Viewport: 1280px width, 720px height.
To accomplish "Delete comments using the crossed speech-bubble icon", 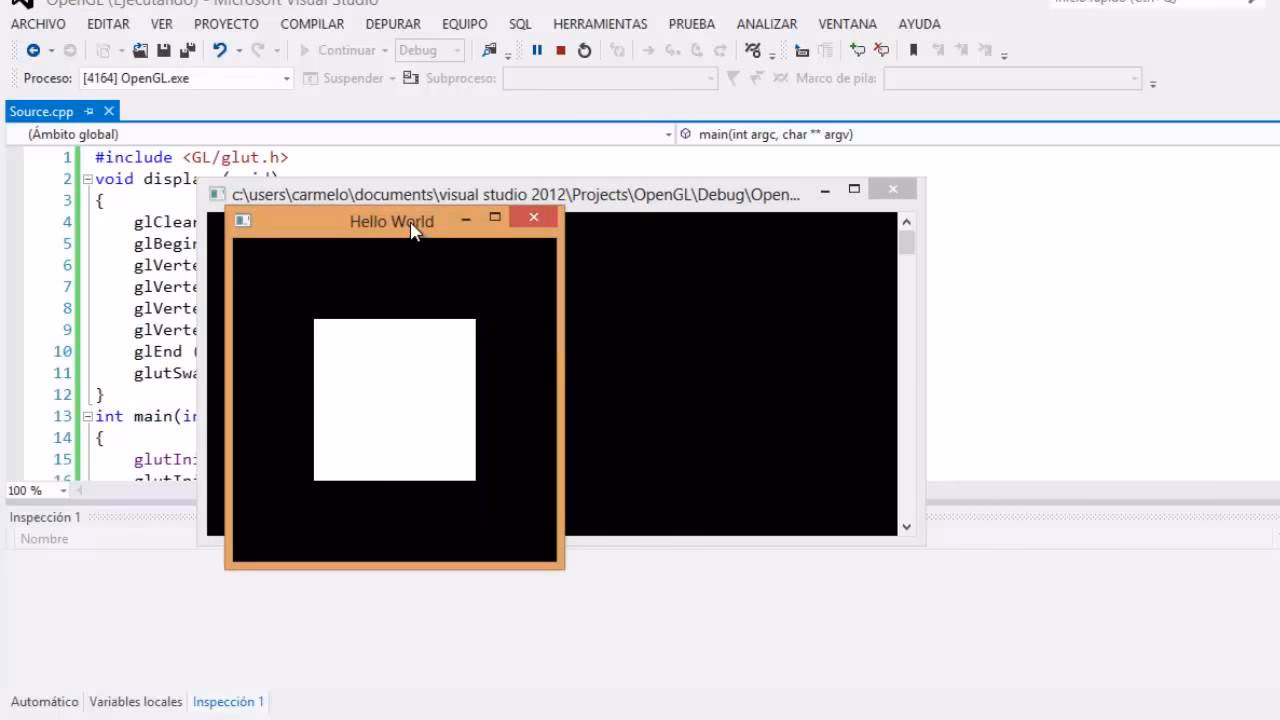I will click(x=881, y=50).
